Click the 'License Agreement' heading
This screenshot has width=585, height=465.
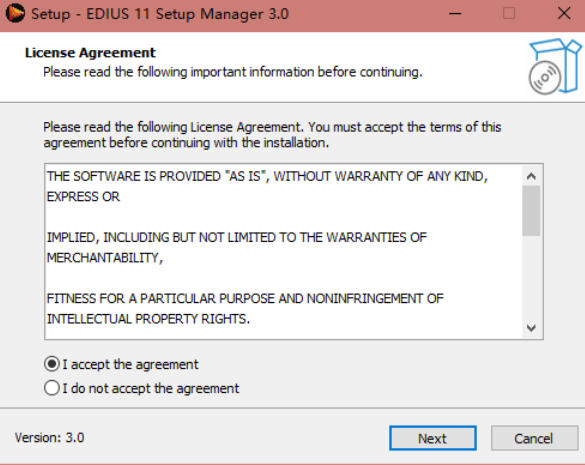[x=90, y=53]
